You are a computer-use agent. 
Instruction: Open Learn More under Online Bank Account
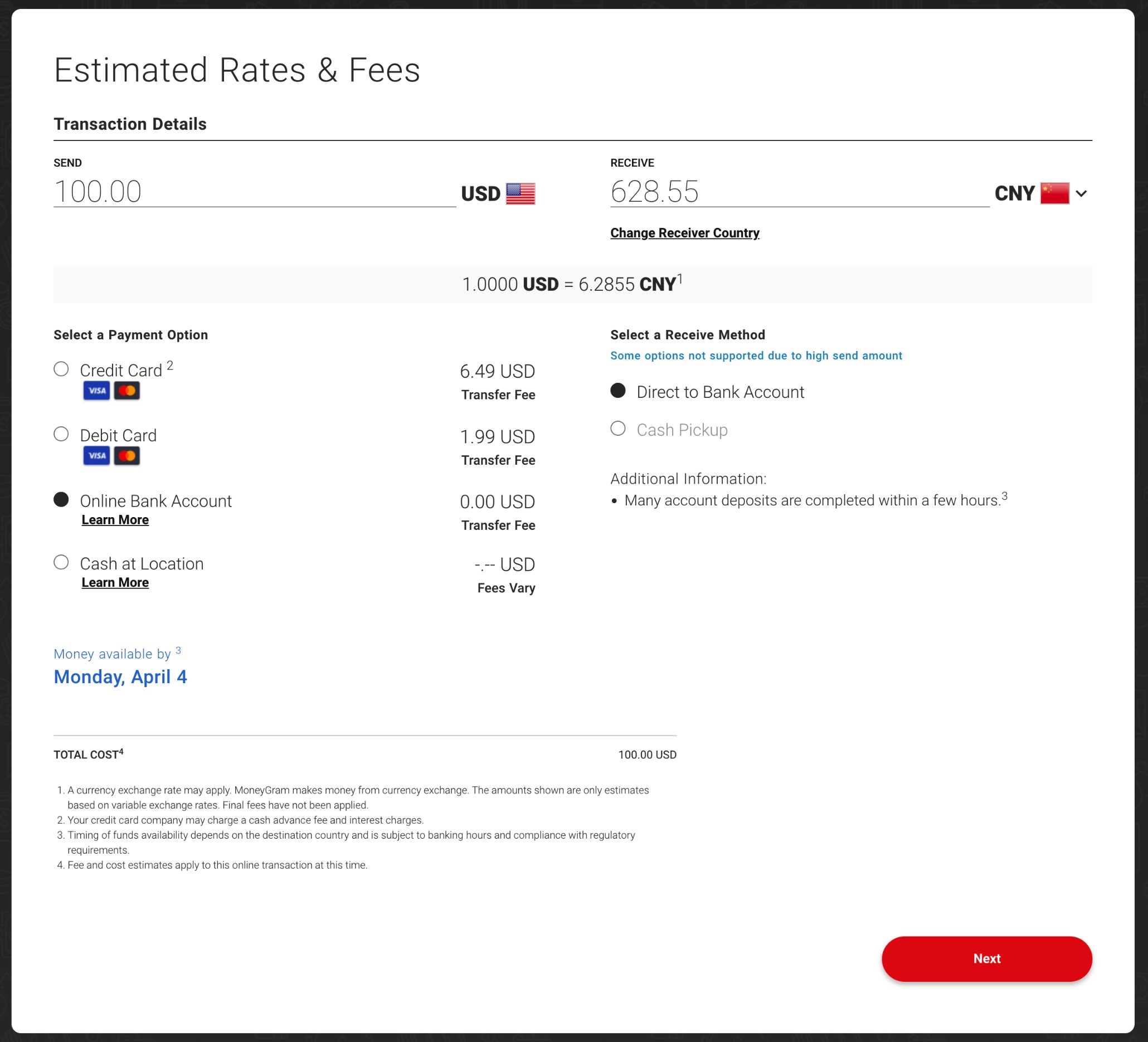[115, 520]
